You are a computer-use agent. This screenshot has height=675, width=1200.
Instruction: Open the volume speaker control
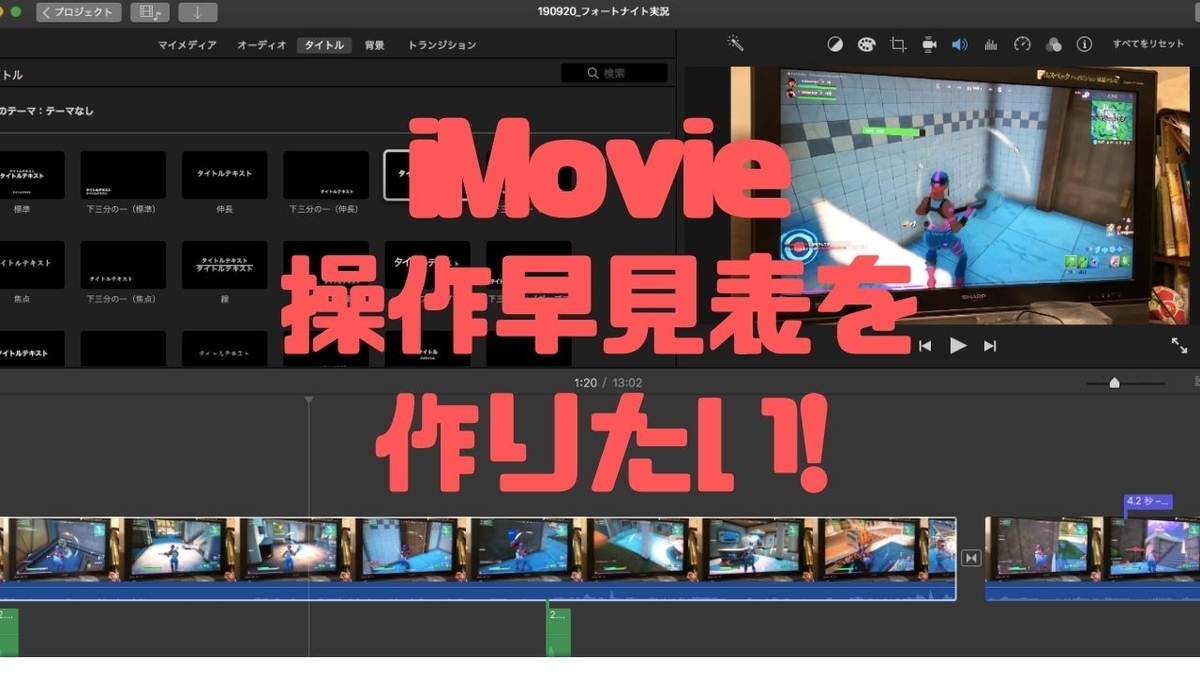pyautogui.click(x=960, y=44)
